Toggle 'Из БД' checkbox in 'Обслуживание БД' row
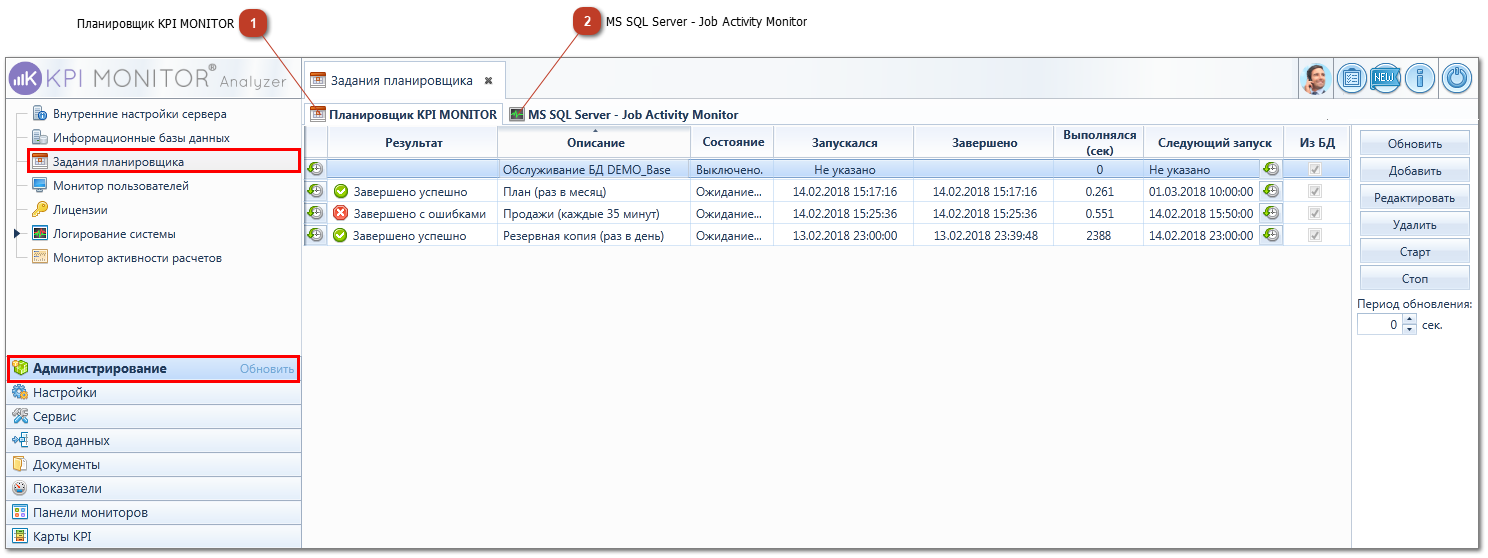1488x558 pixels. (1316, 170)
